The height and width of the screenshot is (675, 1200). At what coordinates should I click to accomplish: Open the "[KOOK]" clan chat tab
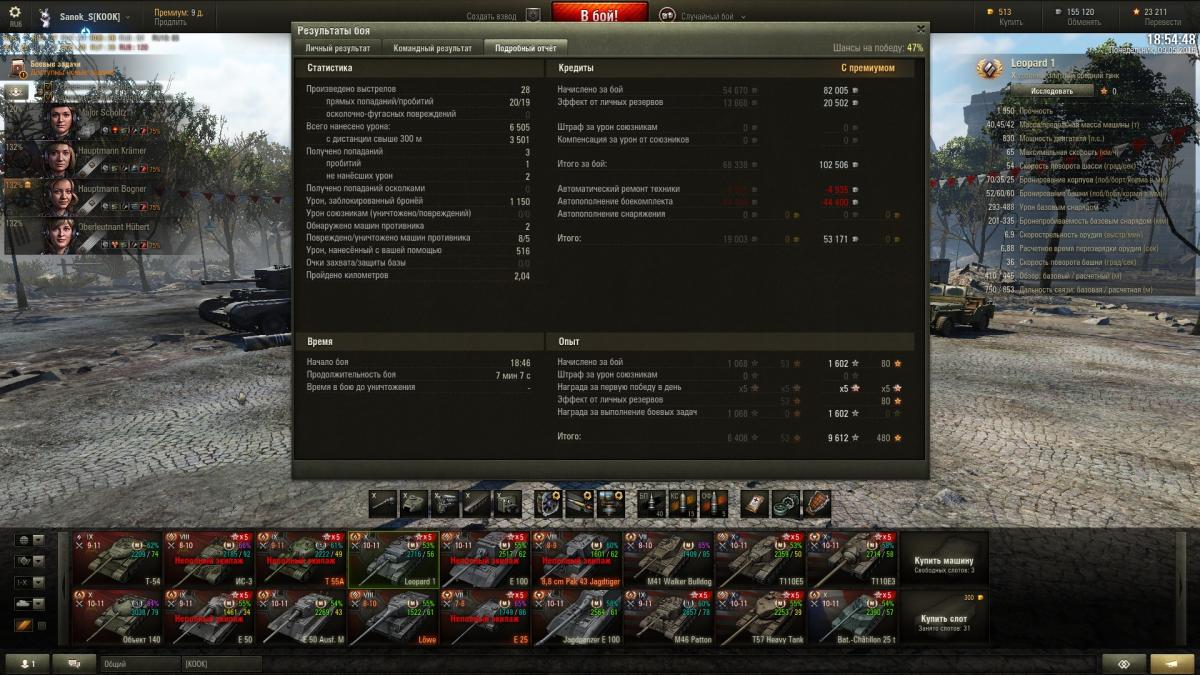point(221,664)
